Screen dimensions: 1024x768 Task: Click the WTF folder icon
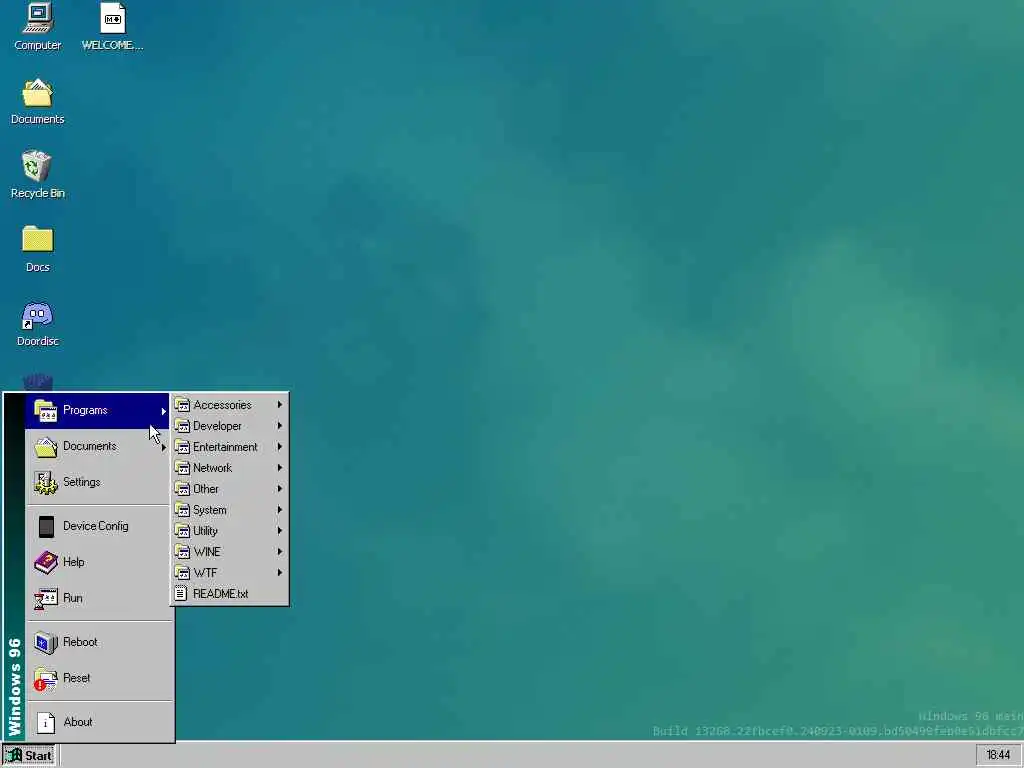click(182, 573)
